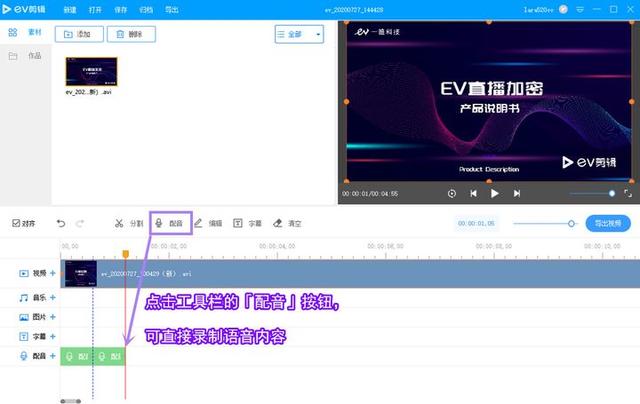Expand the 全部 filter dropdown
The width and height of the screenshot is (640, 404).
(x=299, y=34)
